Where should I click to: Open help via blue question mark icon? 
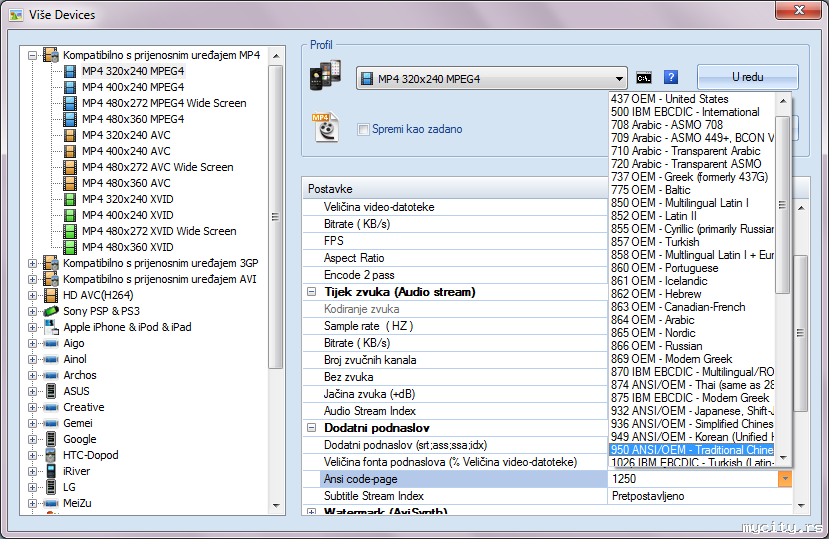670,77
